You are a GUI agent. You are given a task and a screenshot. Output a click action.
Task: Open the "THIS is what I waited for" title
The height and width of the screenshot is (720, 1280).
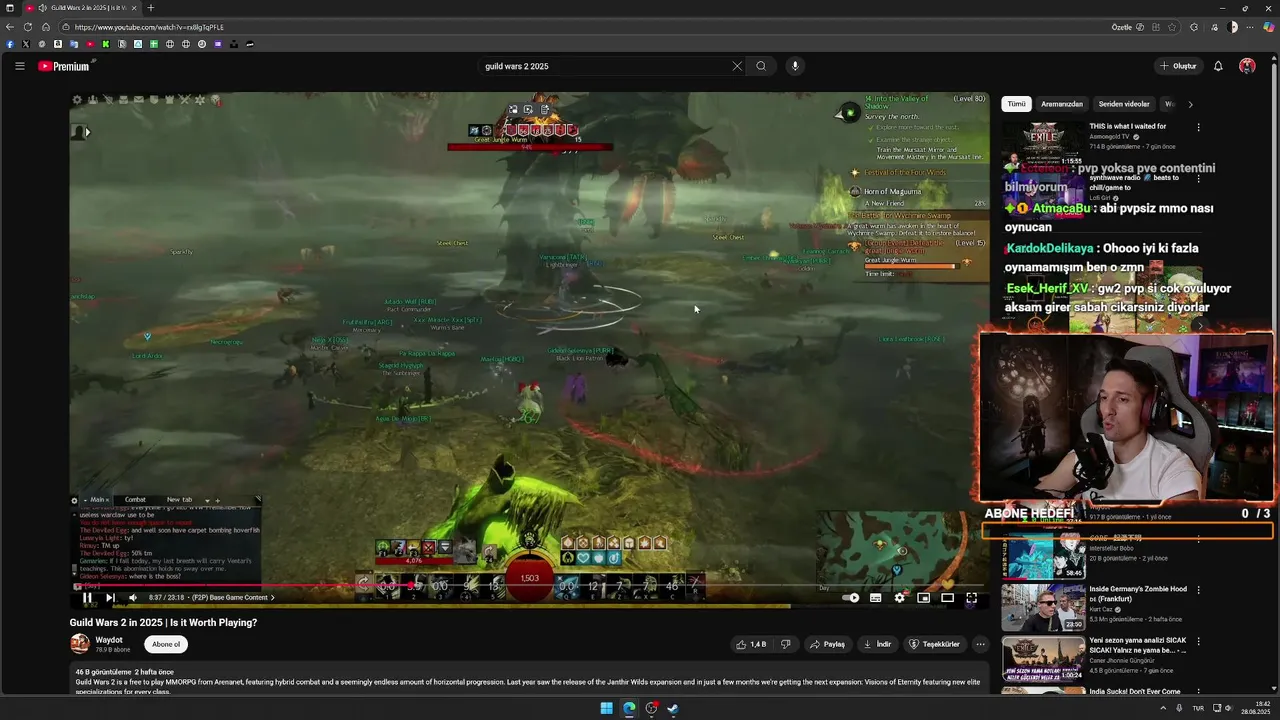coord(1128,126)
